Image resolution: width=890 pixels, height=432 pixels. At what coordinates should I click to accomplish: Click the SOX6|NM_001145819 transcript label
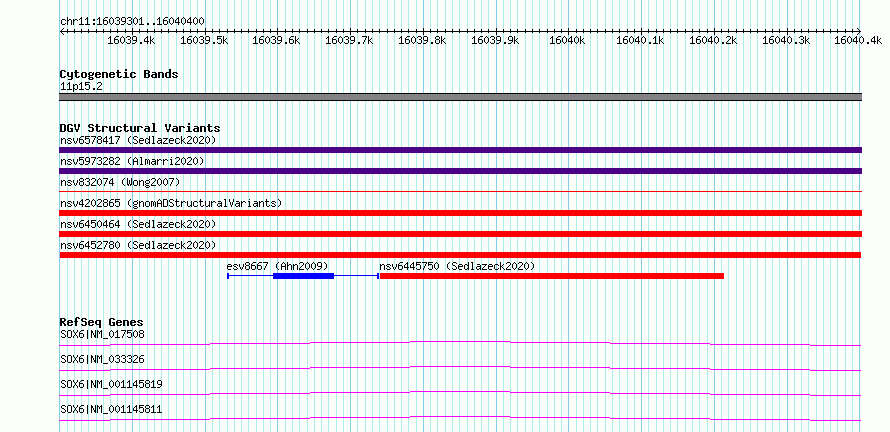(x=111, y=384)
